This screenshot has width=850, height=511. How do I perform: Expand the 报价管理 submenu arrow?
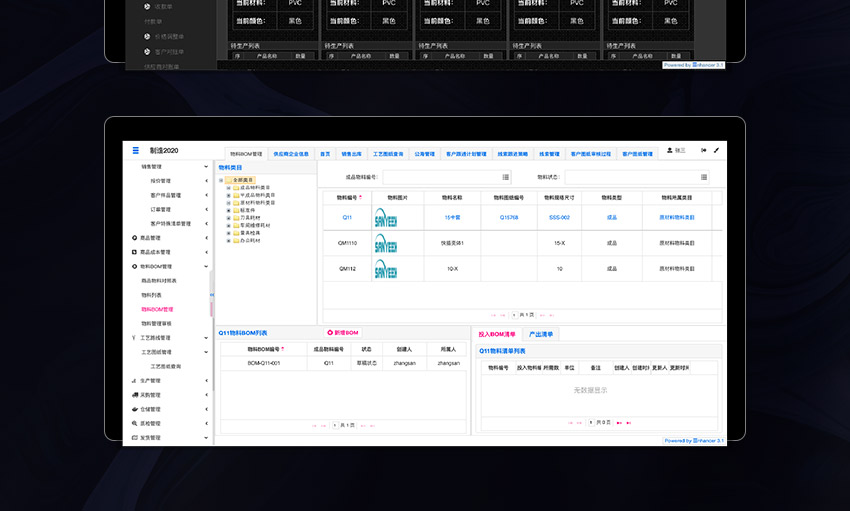point(207,180)
